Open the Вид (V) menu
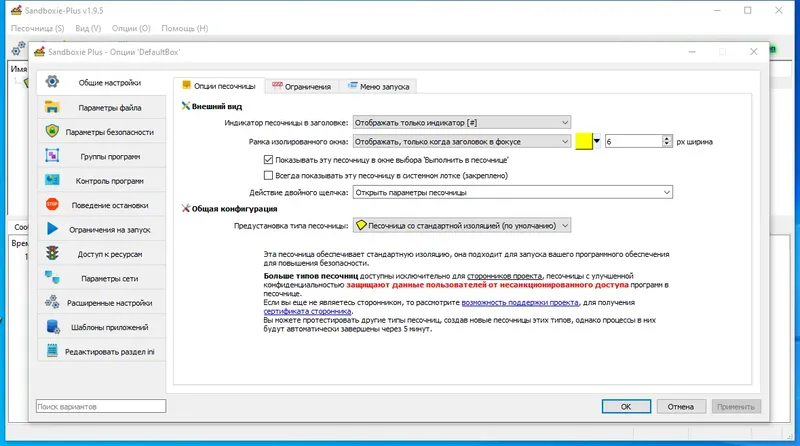 pyautogui.click(x=88, y=29)
